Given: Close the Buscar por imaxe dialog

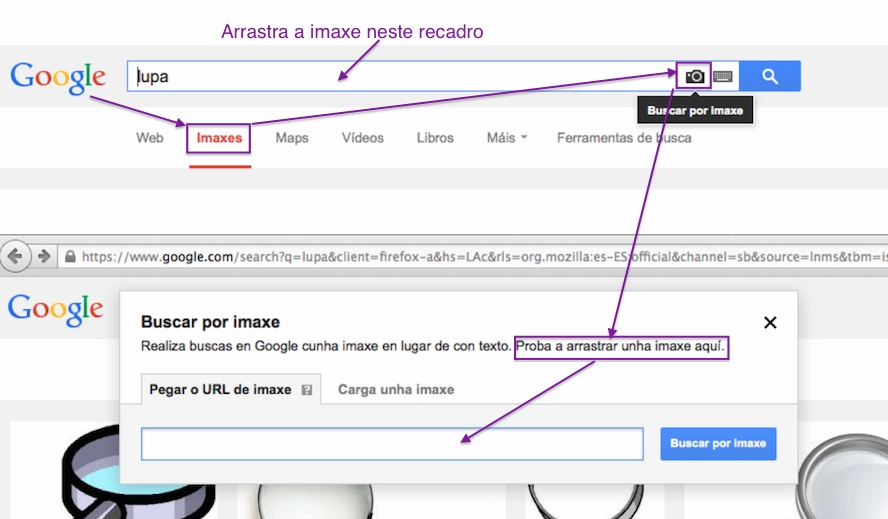Looking at the screenshot, I should coord(770,322).
